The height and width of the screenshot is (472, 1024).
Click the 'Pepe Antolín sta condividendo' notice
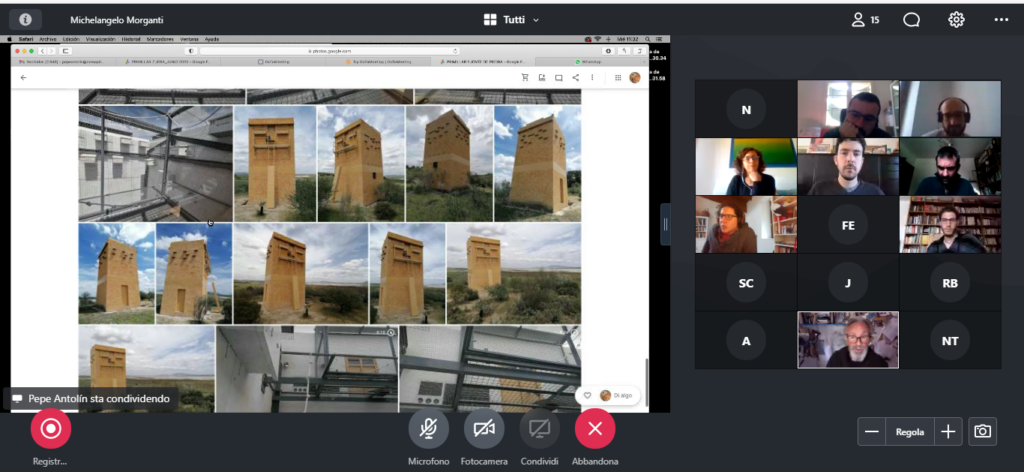pos(91,398)
